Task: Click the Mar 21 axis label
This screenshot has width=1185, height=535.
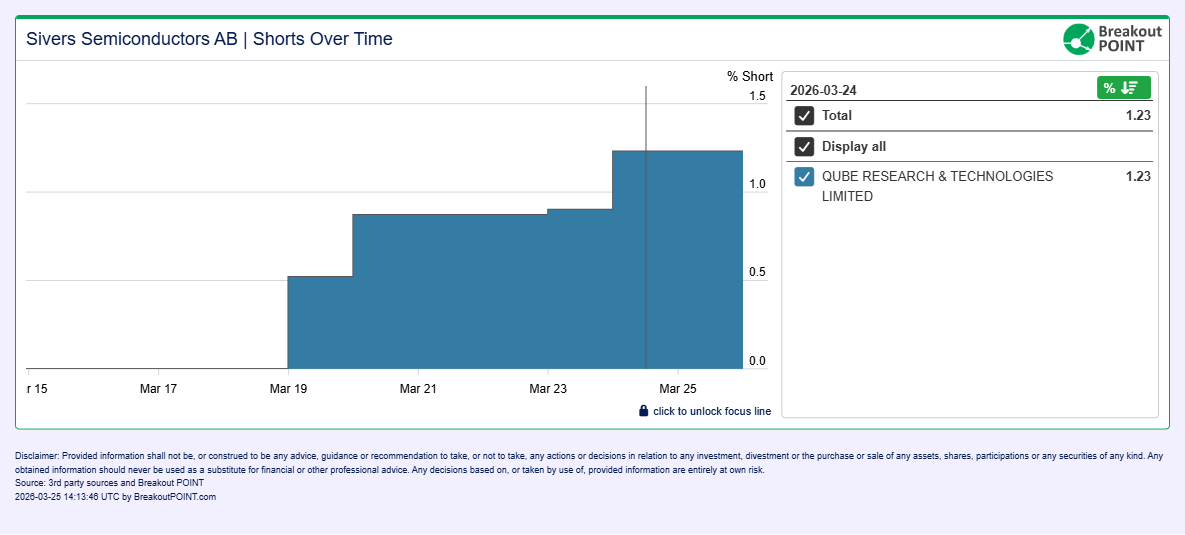Action: (418, 389)
